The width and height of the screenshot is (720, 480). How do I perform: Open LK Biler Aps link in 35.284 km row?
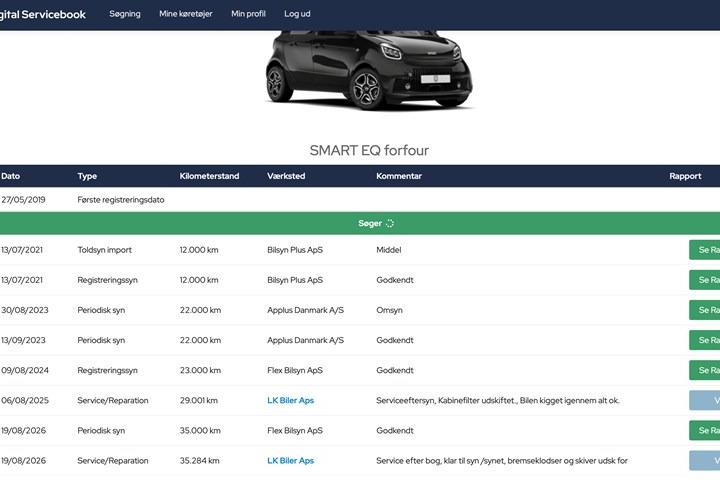(290, 461)
